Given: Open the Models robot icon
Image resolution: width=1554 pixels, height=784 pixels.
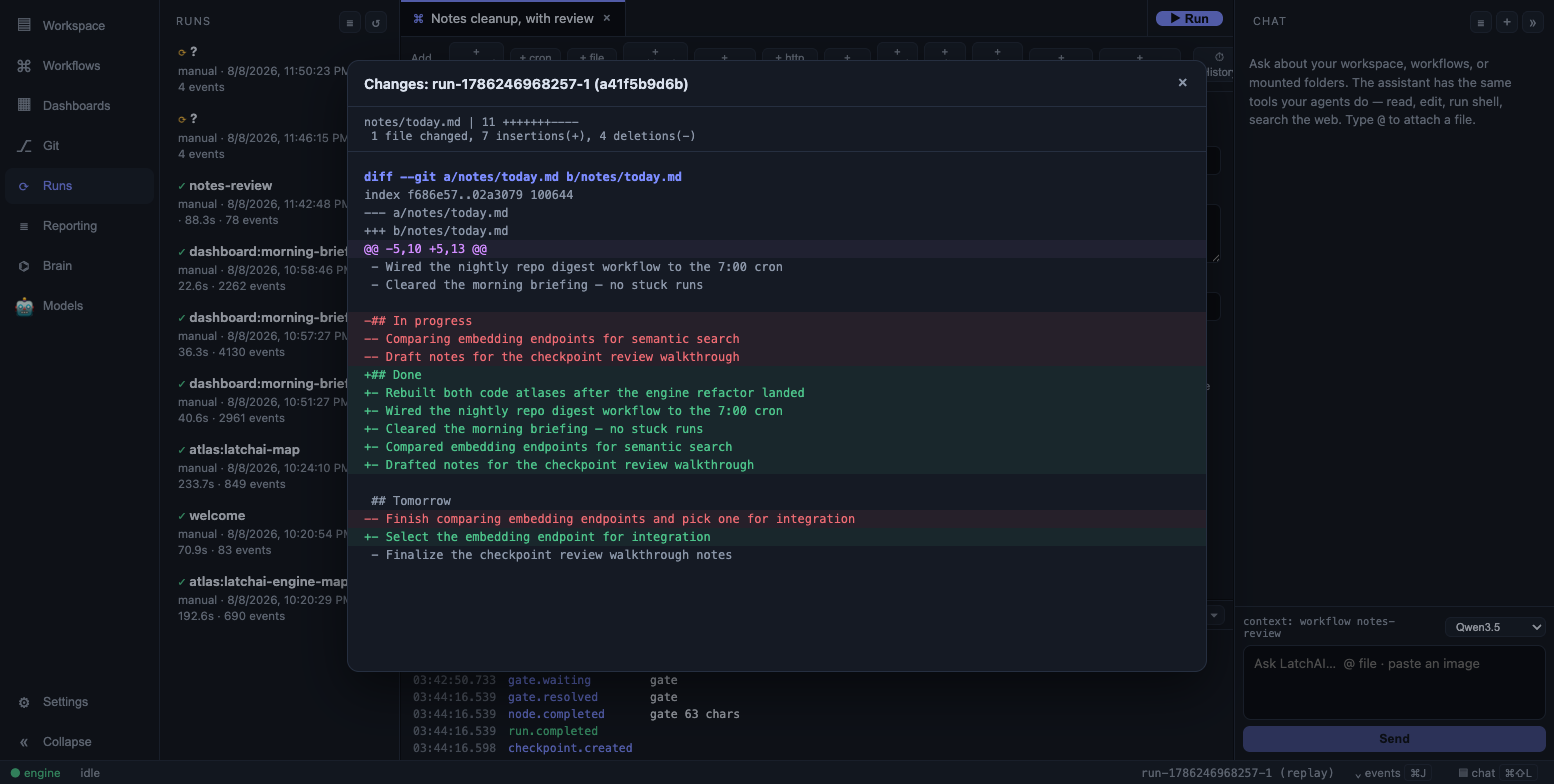Looking at the screenshot, I should (24, 306).
